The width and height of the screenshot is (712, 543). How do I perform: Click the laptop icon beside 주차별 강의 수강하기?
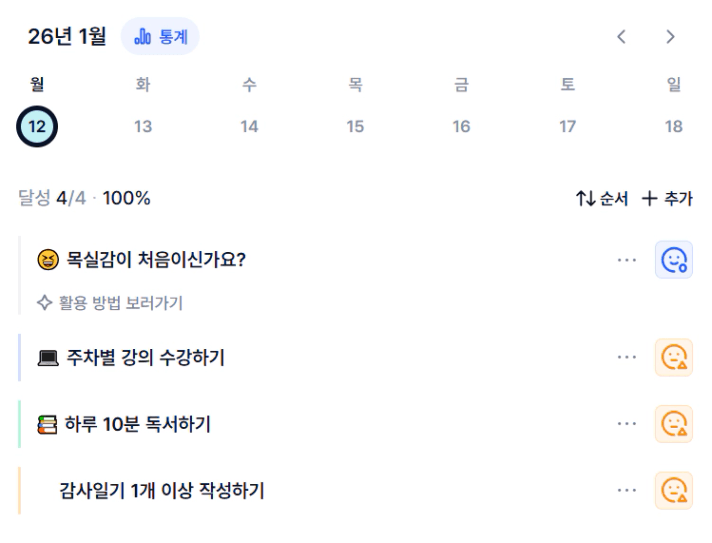(48, 358)
